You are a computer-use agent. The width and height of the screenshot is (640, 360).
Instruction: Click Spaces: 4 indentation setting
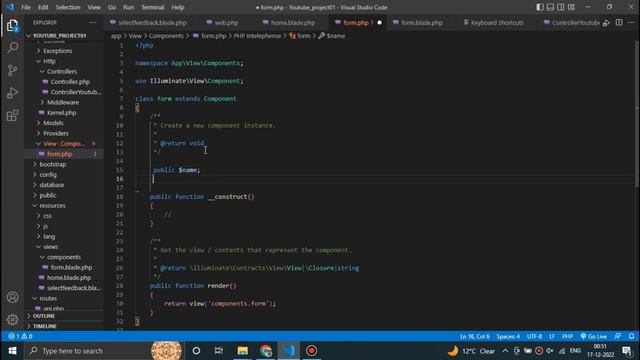click(x=508, y=336)
